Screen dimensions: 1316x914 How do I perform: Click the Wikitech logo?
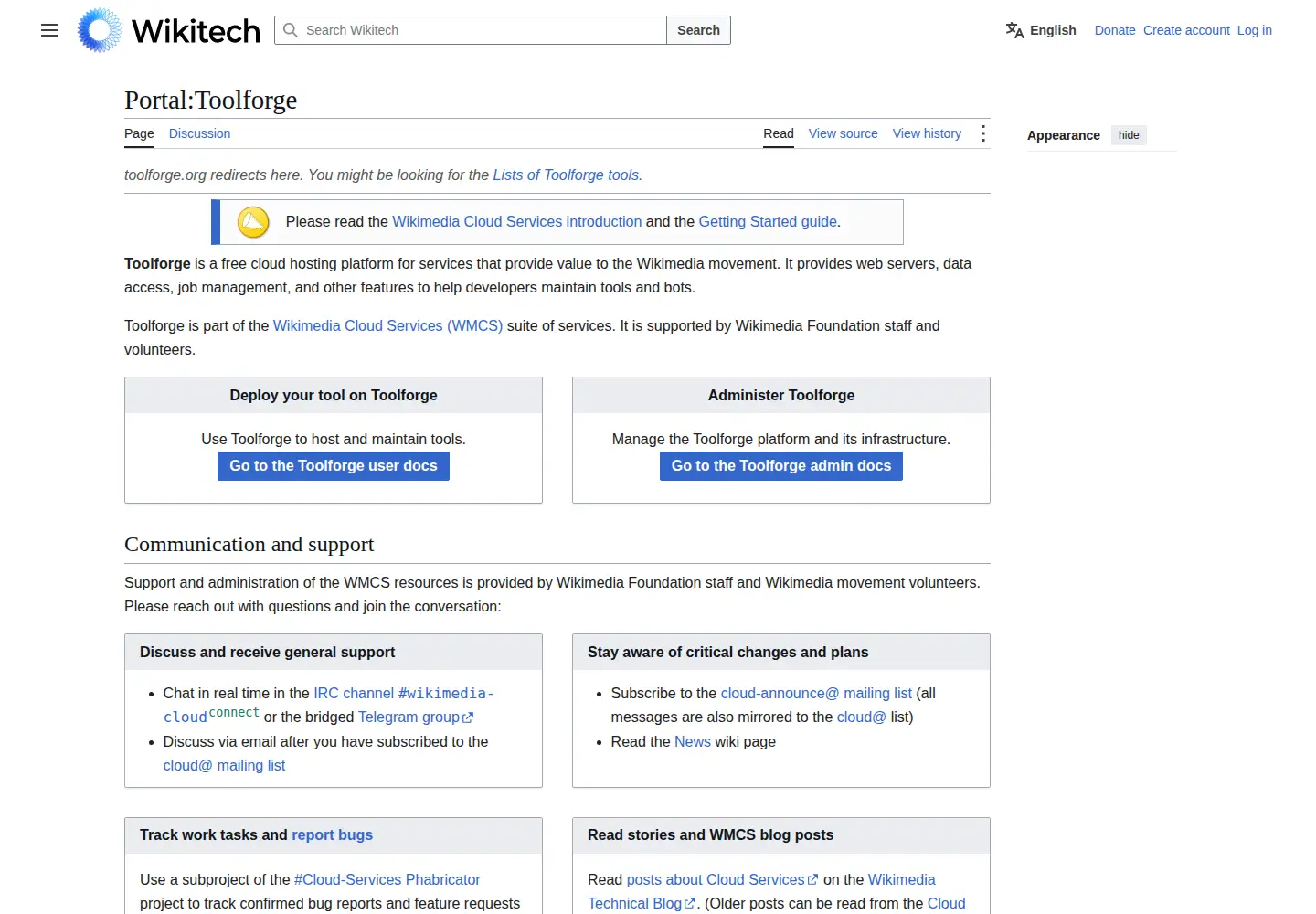point(169,30)
